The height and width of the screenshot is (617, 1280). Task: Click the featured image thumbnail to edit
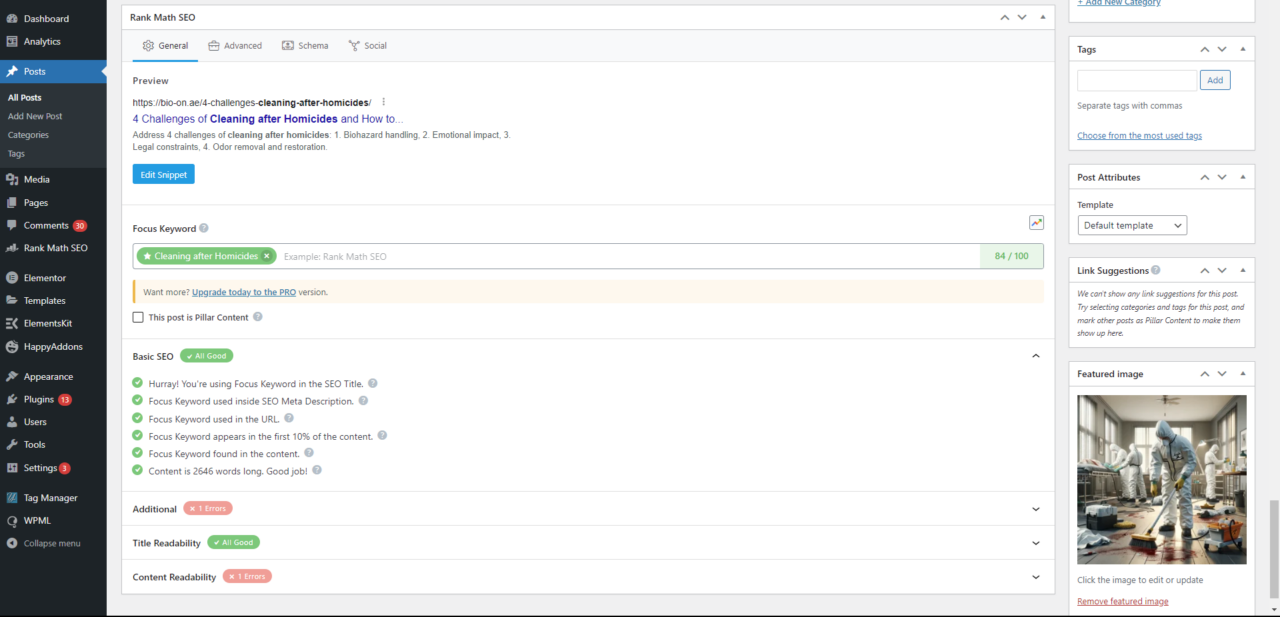click(x=1161, y=479)
